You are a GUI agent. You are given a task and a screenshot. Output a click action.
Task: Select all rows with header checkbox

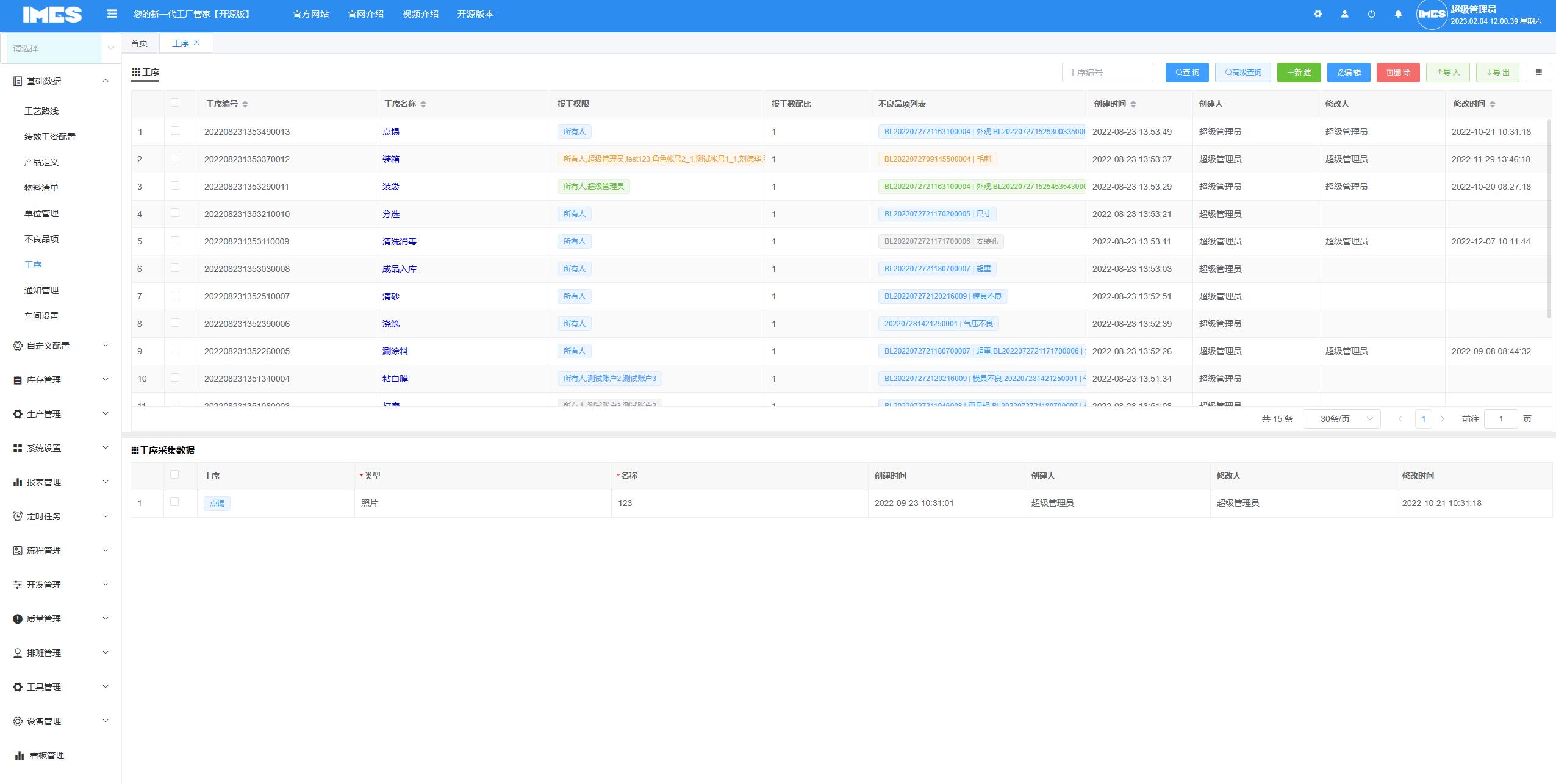tap(175, 102)
